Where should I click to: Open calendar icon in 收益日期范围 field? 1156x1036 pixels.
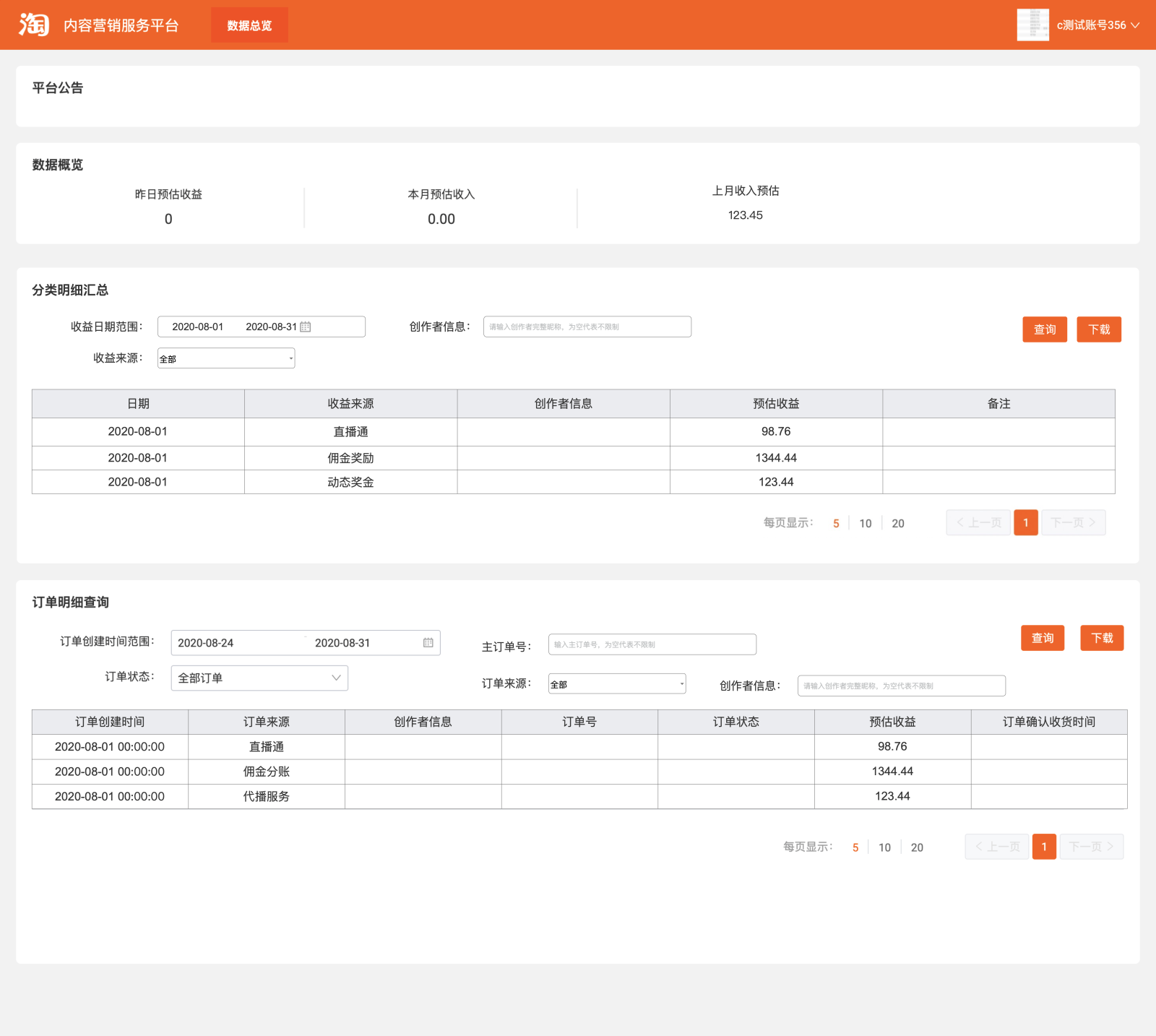[306, 327]
